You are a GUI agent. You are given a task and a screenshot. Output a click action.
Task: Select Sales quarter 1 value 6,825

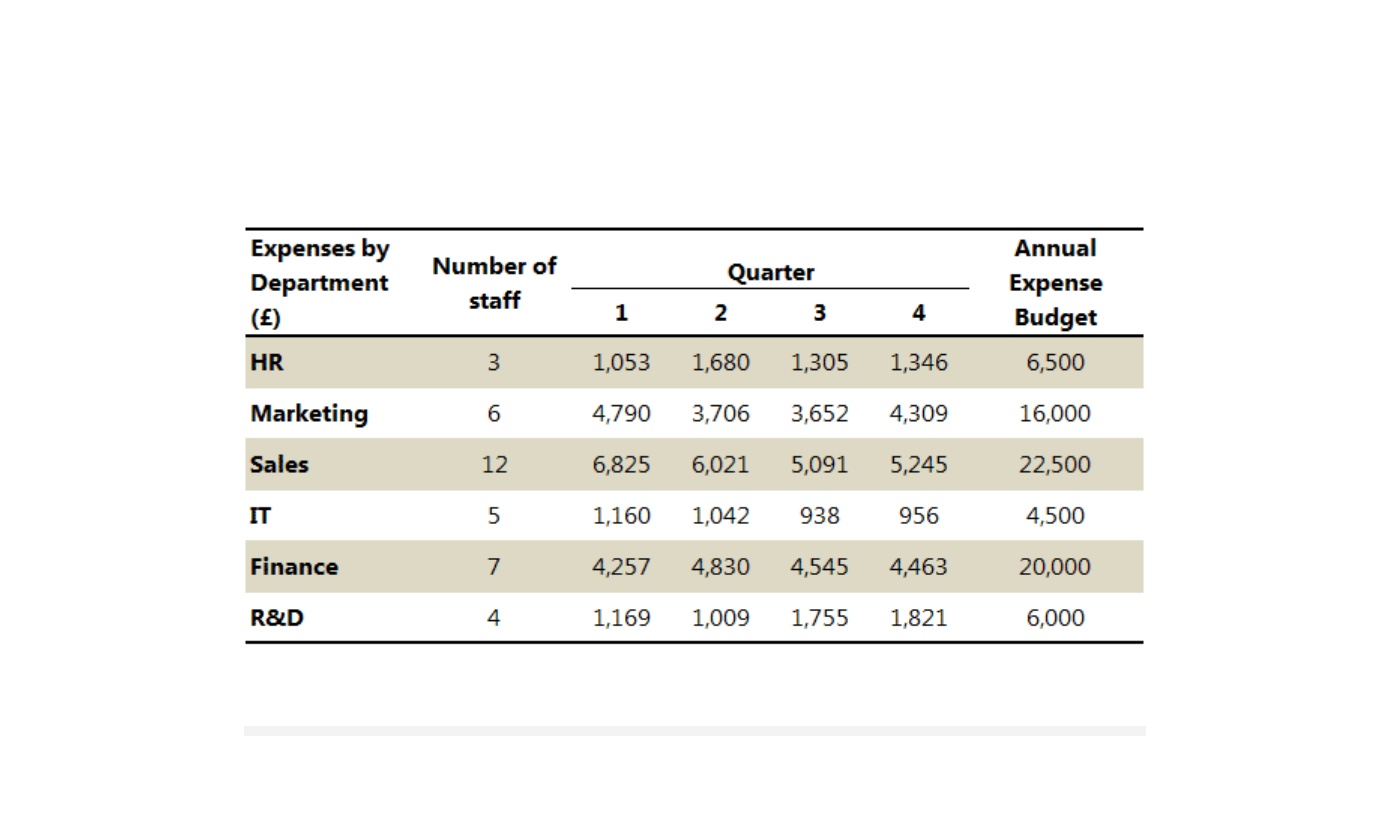(x=621, y=464)
